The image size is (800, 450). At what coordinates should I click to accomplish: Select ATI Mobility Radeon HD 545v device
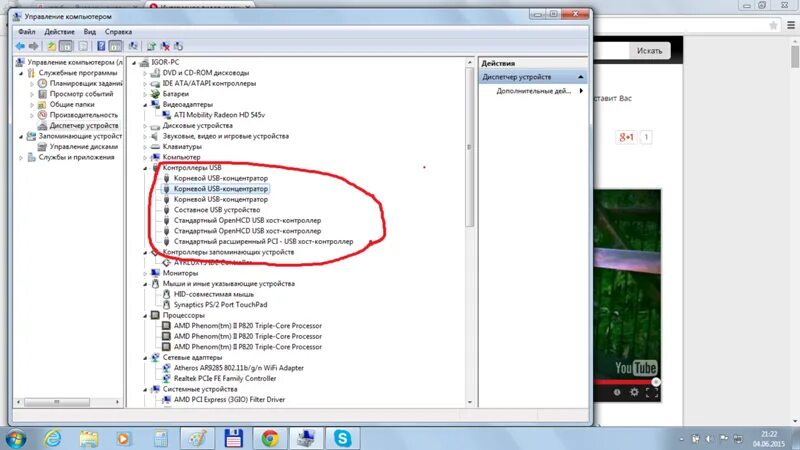click(x=219, y=115)
